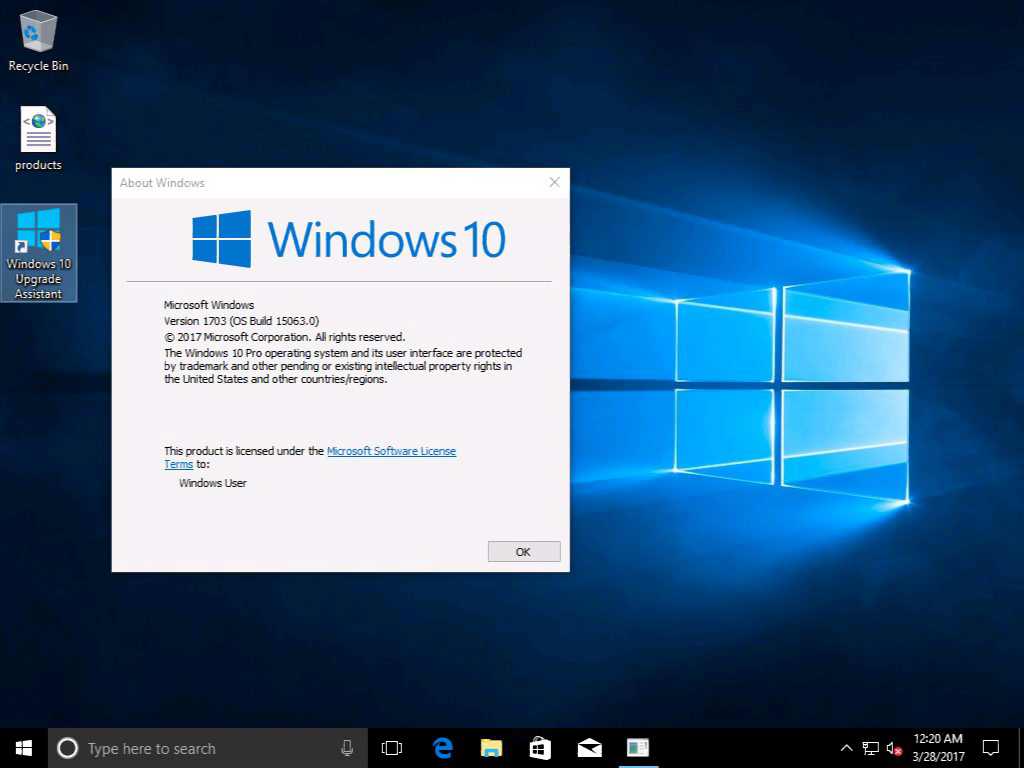Open File Explorer from the taskbar
Image resolution: width=1024 pixels, height=768 pixels.
(491, 748)
